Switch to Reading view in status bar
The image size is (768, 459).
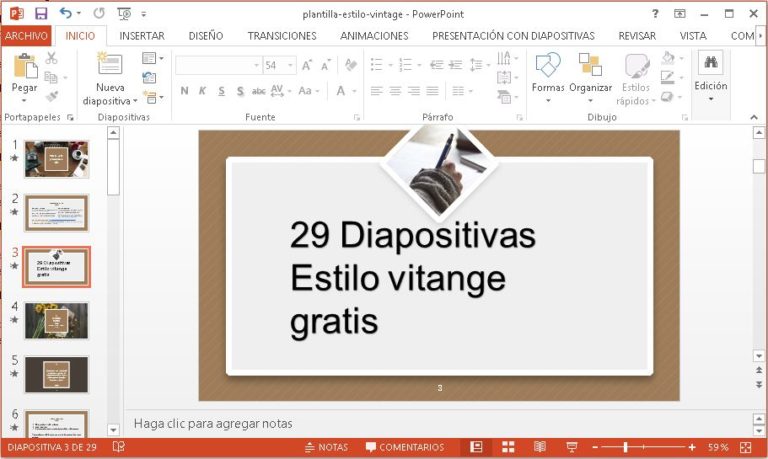tap(540, 447)
